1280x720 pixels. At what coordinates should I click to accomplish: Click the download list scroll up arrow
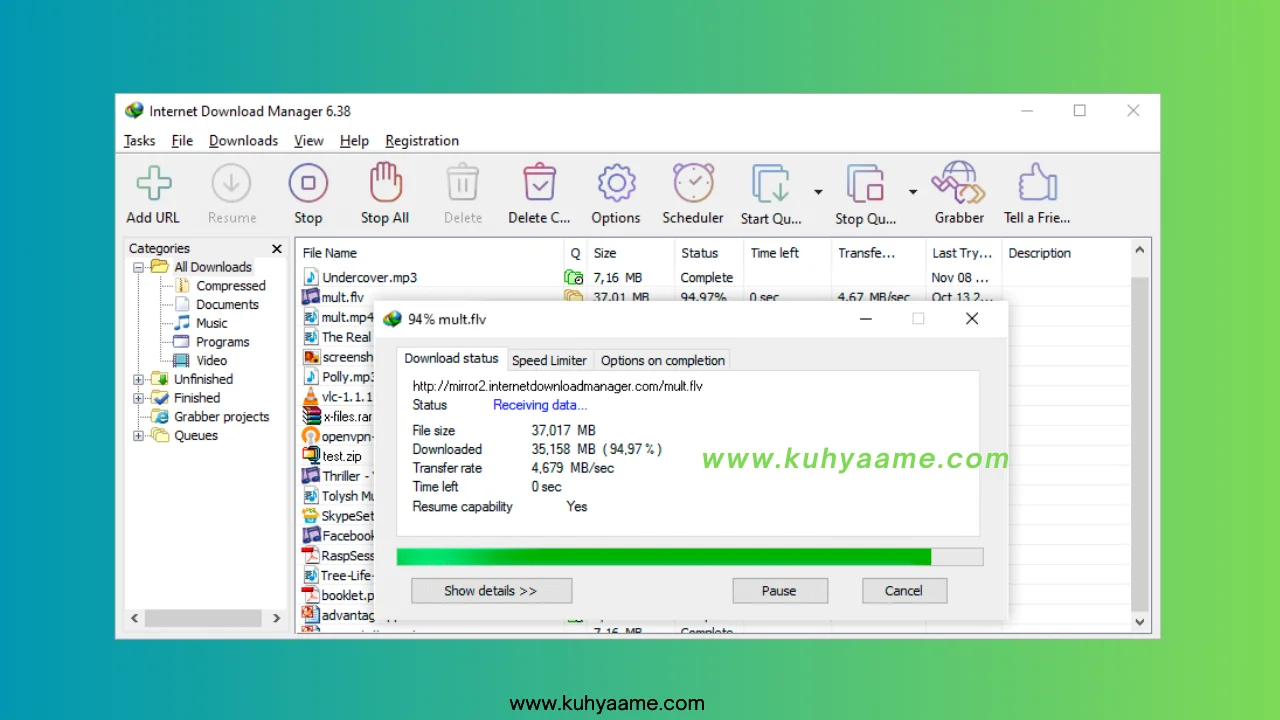click(1139, 249)
